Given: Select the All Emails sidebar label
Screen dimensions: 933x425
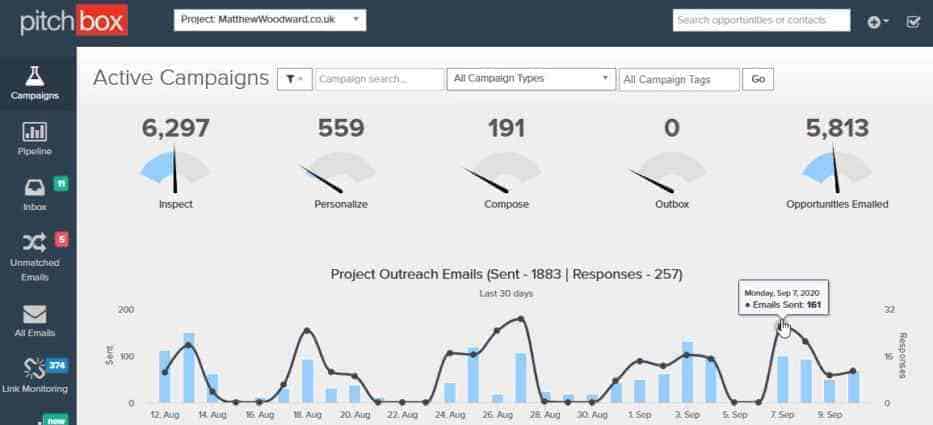Looking at the screenshot, I should click(x=35, y=333).
